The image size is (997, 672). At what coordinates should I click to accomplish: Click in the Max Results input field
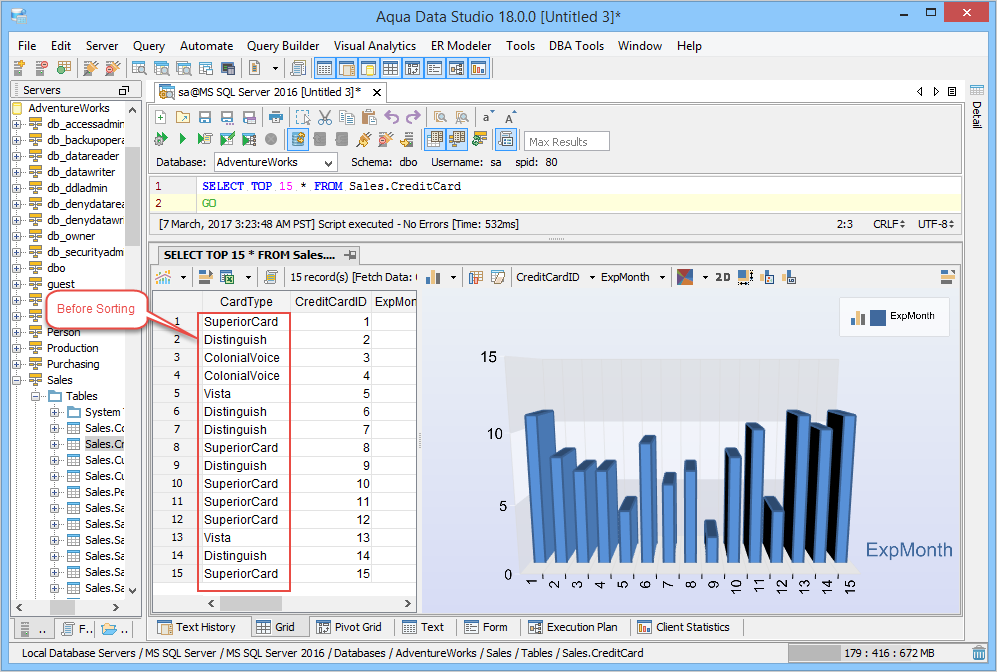567,142
